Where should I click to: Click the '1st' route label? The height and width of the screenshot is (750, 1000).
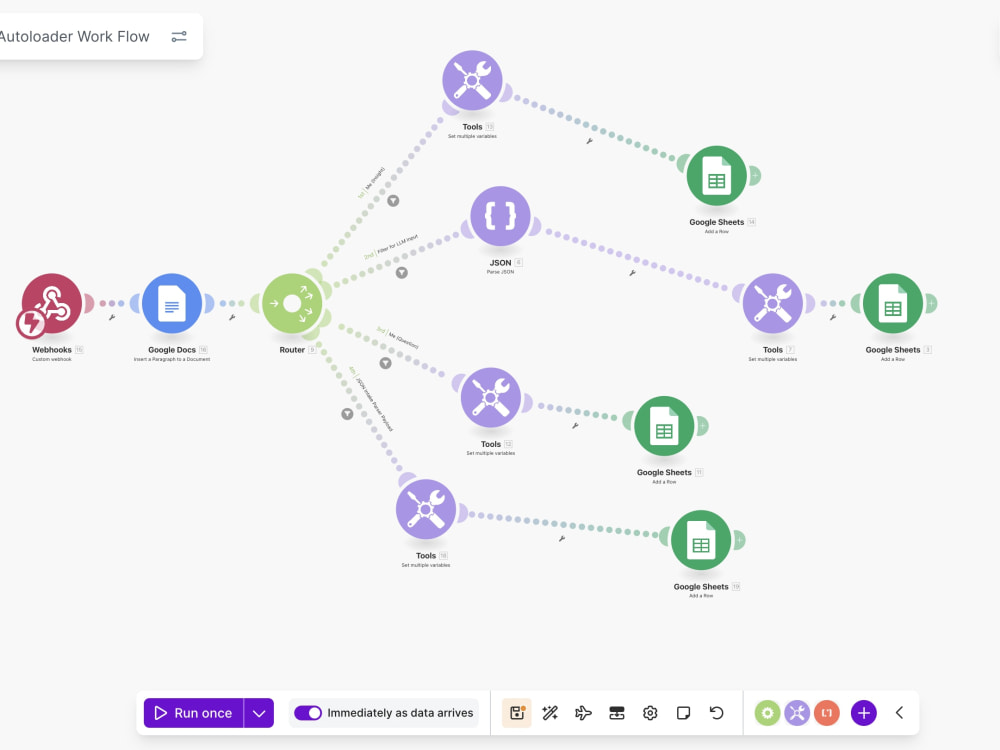pos(361,194)
